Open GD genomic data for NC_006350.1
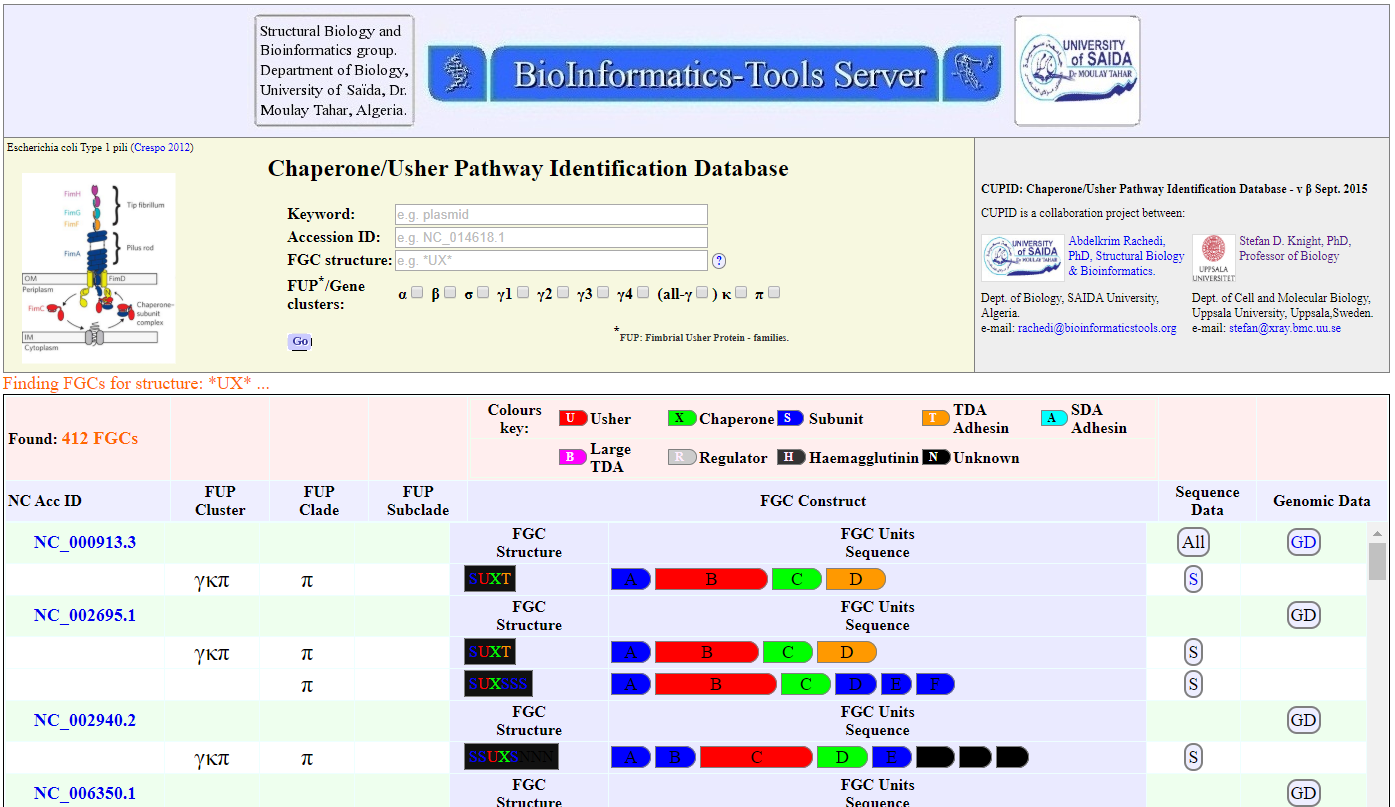1395x807 pixels. point(1303,793)
